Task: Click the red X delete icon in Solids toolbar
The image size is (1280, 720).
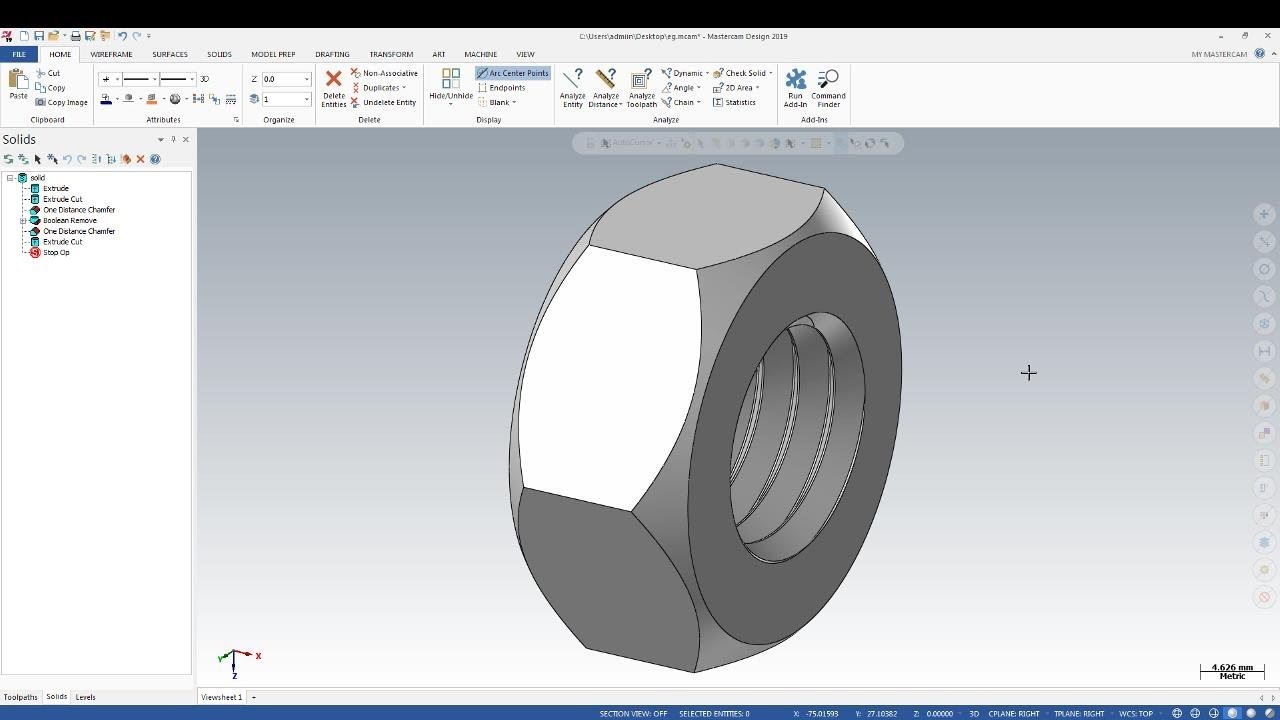Action: [140, 159]
